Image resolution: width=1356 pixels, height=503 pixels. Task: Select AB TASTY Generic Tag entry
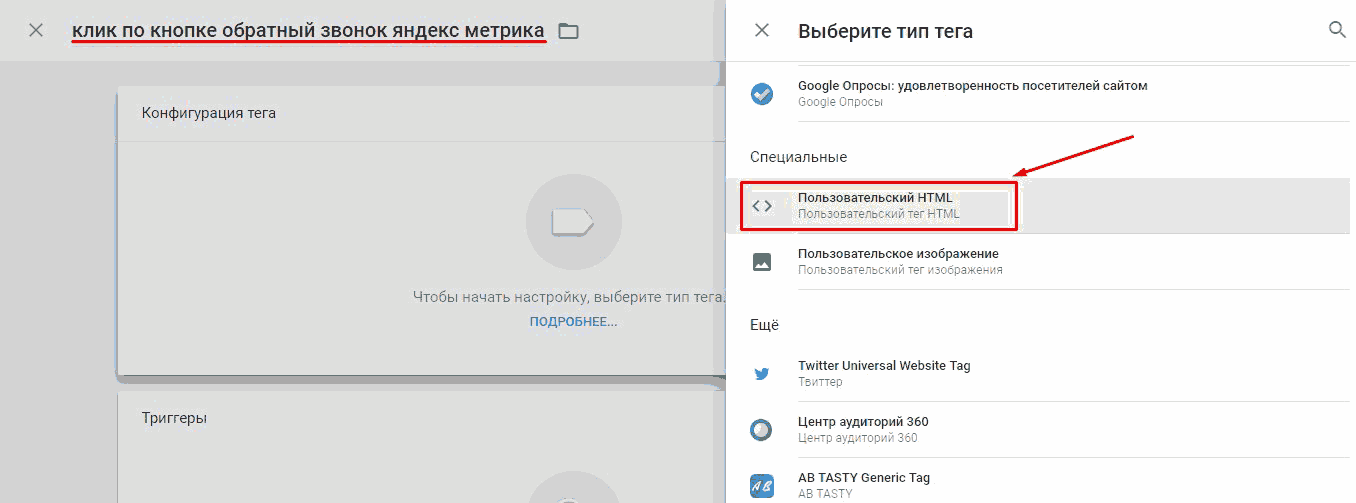1038,483
